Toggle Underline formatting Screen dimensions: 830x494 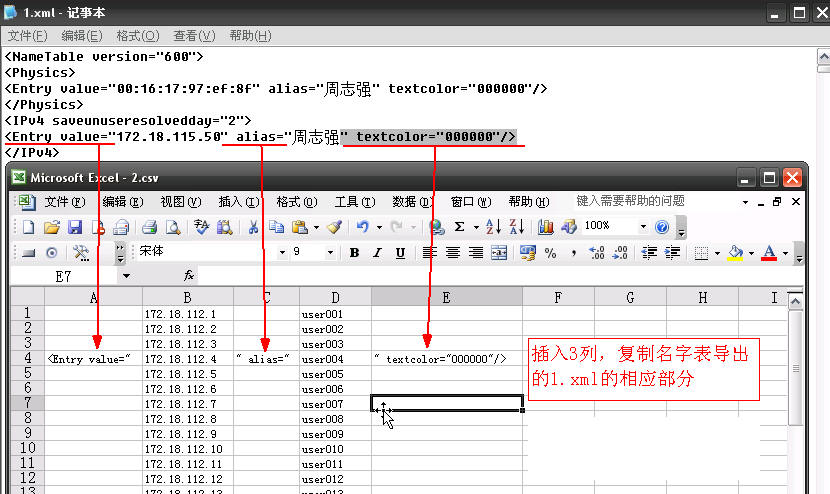(x=400, y=253)
